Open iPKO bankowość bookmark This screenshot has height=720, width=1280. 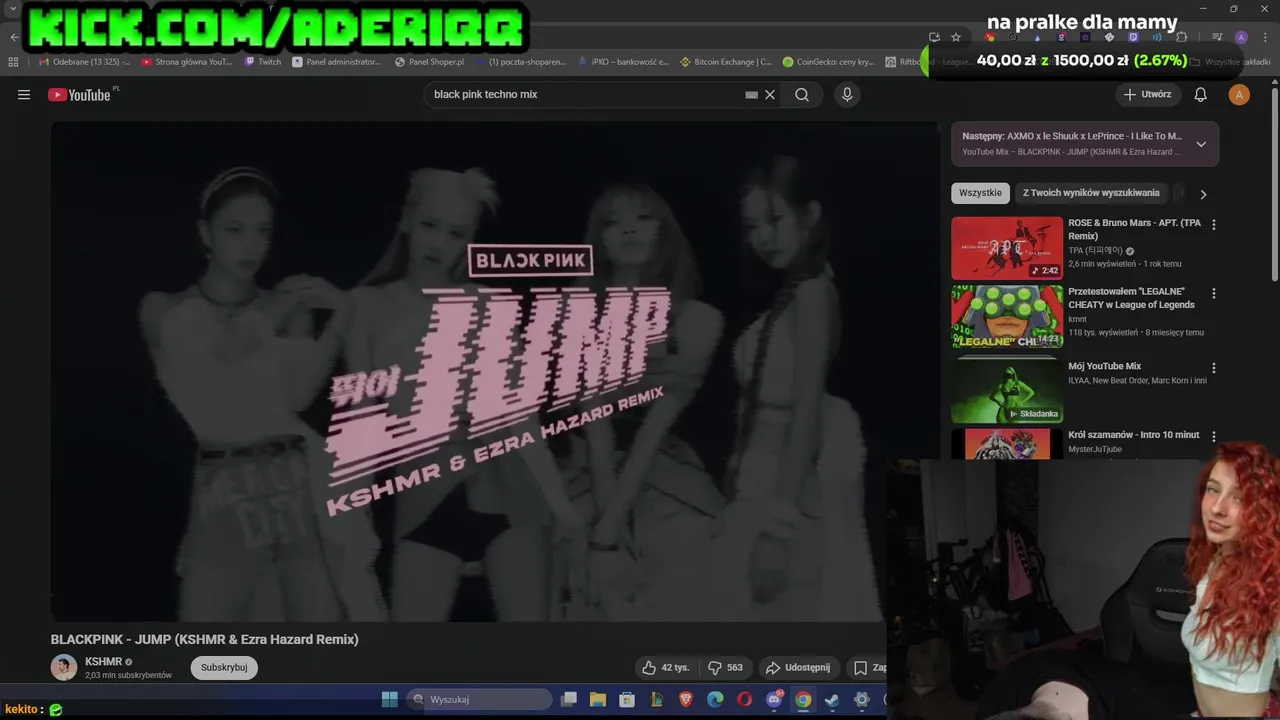[622, 62]
